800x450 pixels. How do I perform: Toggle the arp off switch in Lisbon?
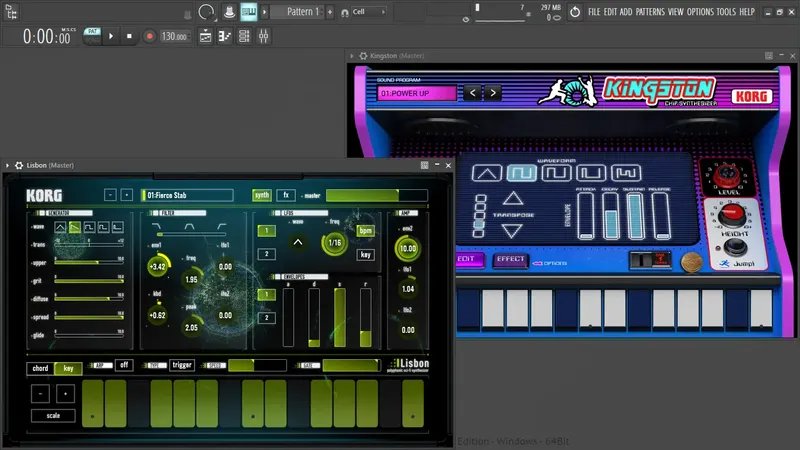124,365
